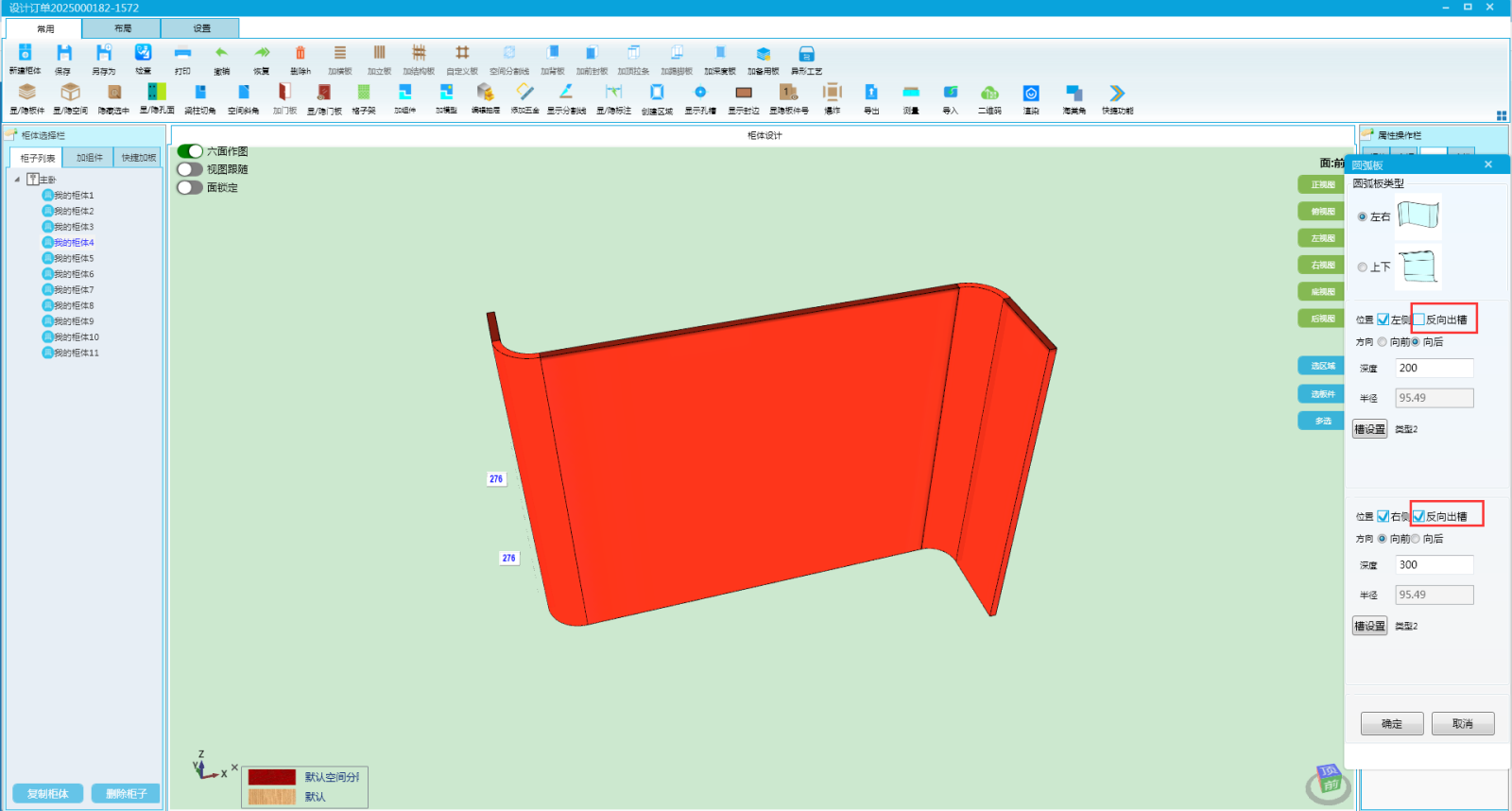Viewport: 1512px width, 811px height.
Task: Click the 恢复 redo arrow
Action: pos(262,53)
